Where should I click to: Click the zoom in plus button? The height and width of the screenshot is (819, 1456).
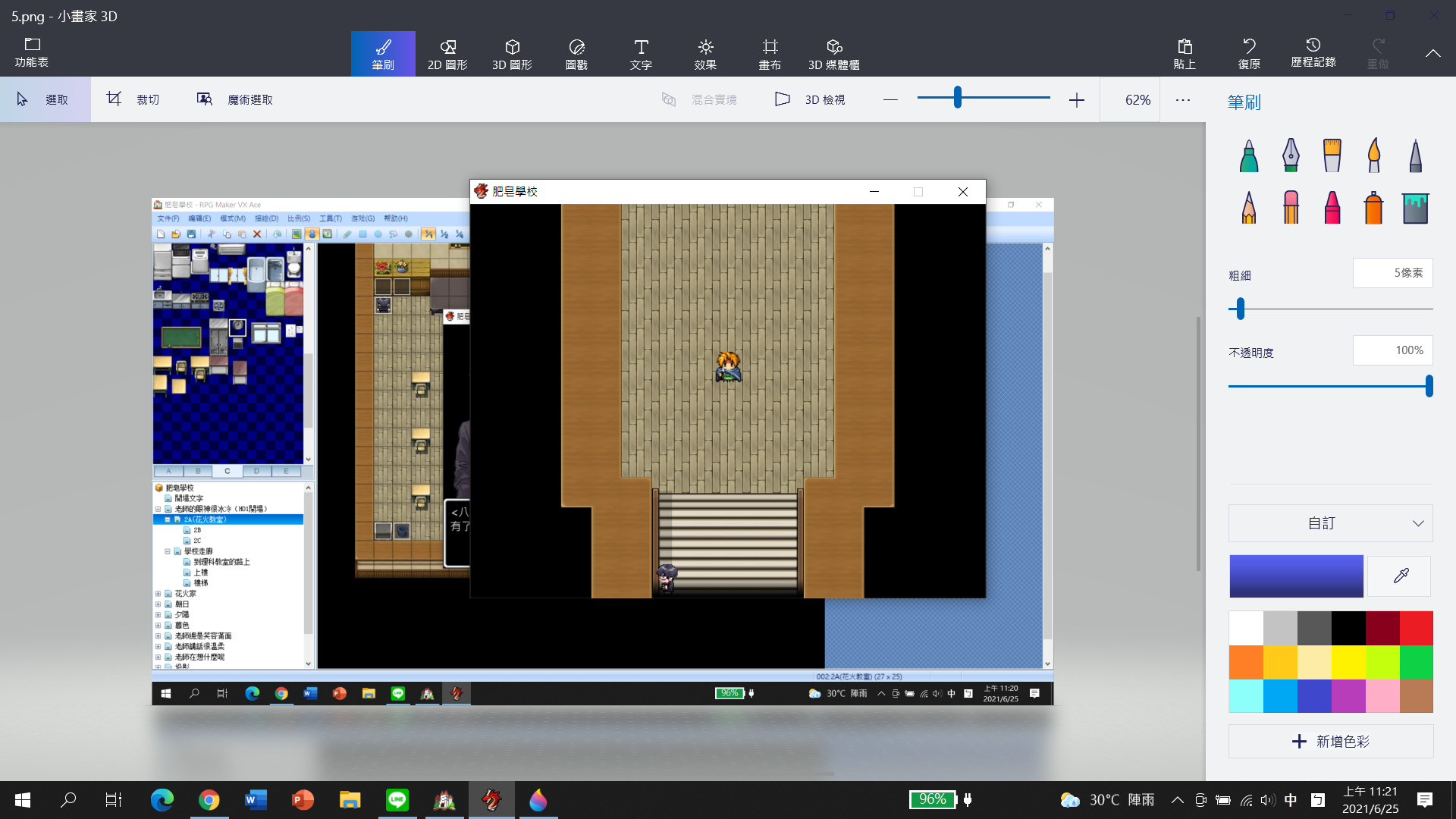[x=1076, y=99]
